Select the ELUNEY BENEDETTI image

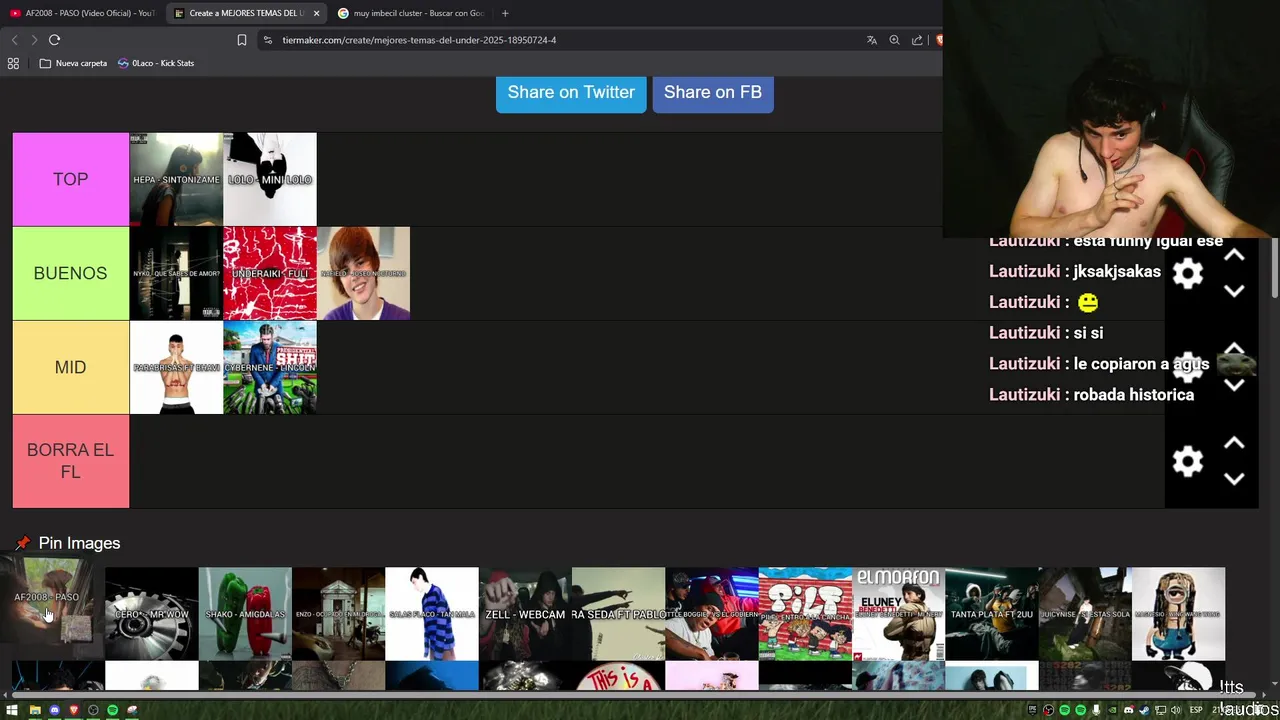coord(898,614)
